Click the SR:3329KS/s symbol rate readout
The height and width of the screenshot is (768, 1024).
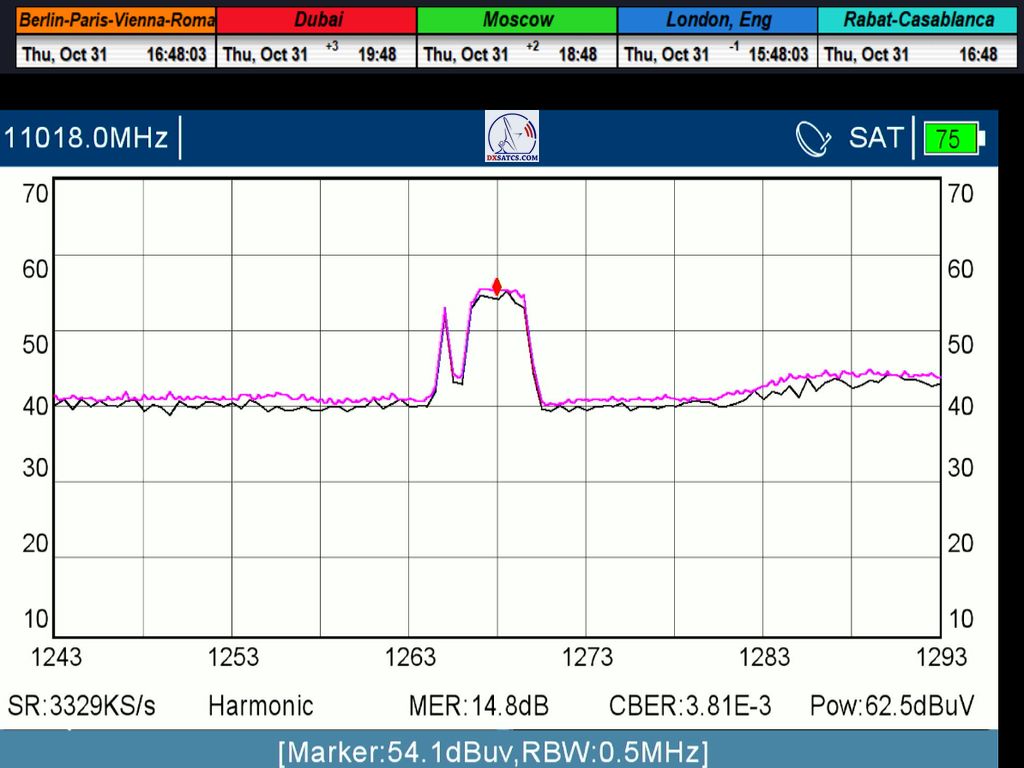(x=81, y=706)
